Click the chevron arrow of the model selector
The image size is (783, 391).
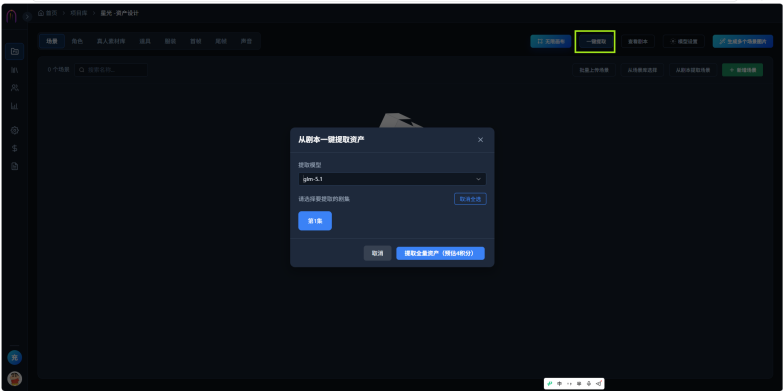coord(478,179)
